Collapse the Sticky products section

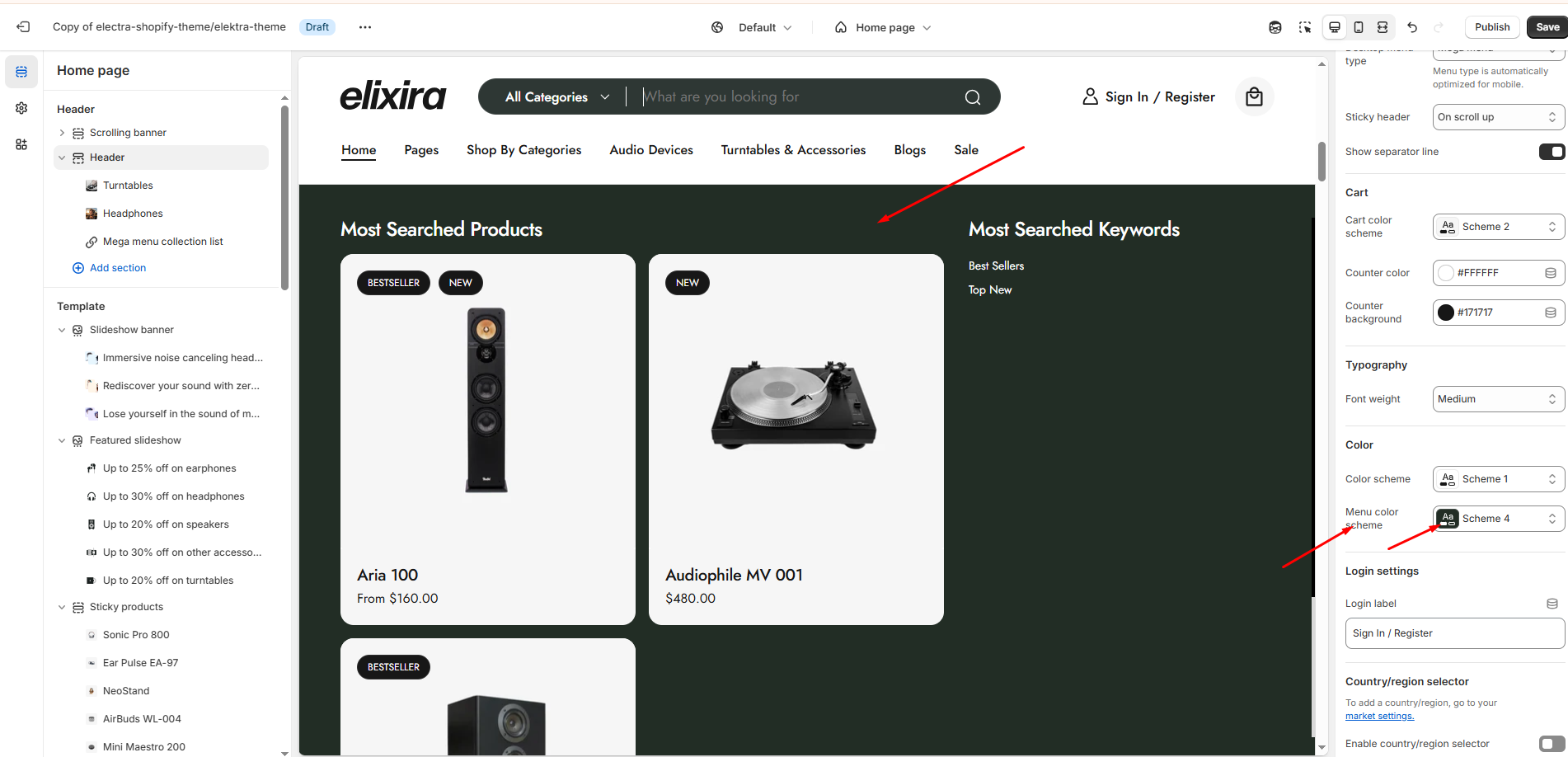point(62,607)
